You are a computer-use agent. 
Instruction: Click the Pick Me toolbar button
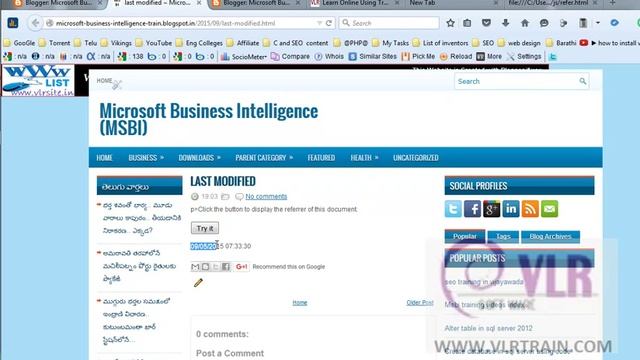click(419, 57)
